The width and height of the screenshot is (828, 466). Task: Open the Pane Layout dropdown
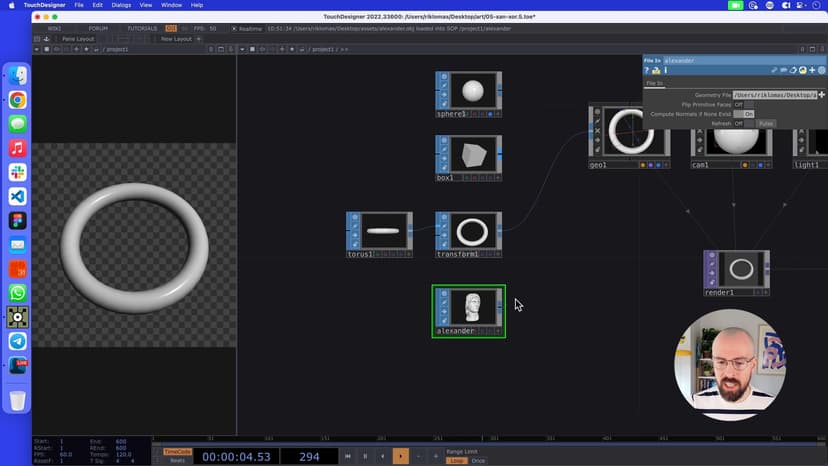(x=79, y=39)
